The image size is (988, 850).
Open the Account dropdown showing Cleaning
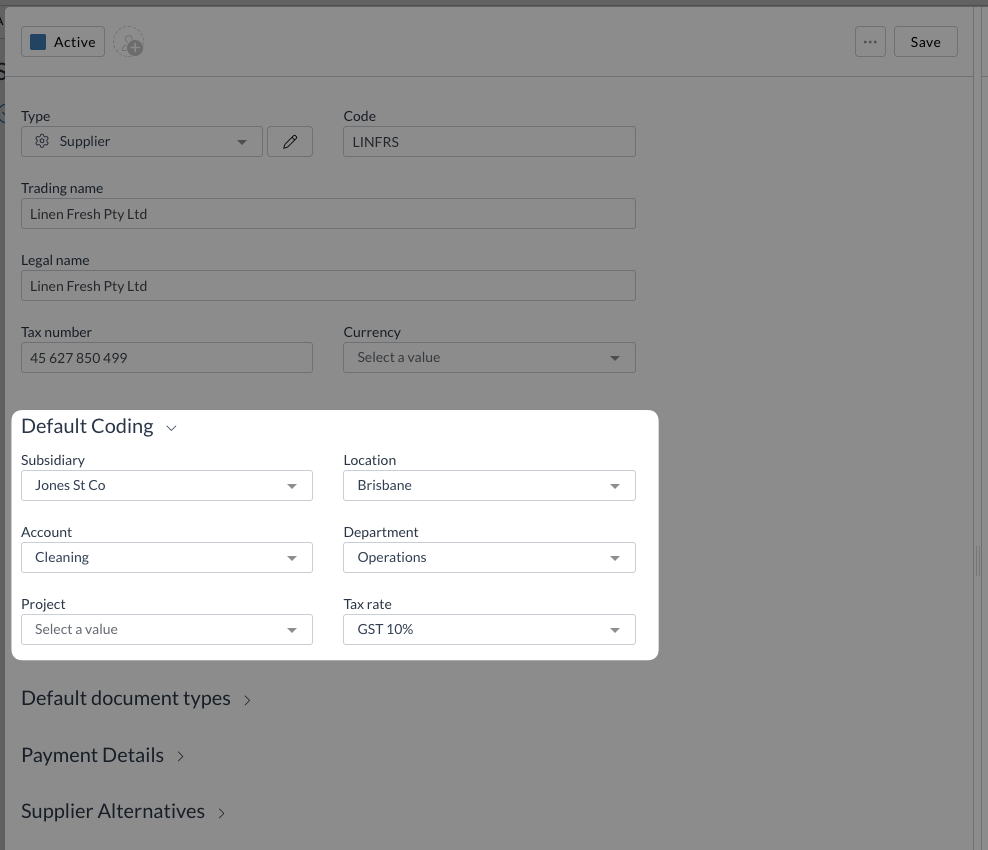click(166, 558)
